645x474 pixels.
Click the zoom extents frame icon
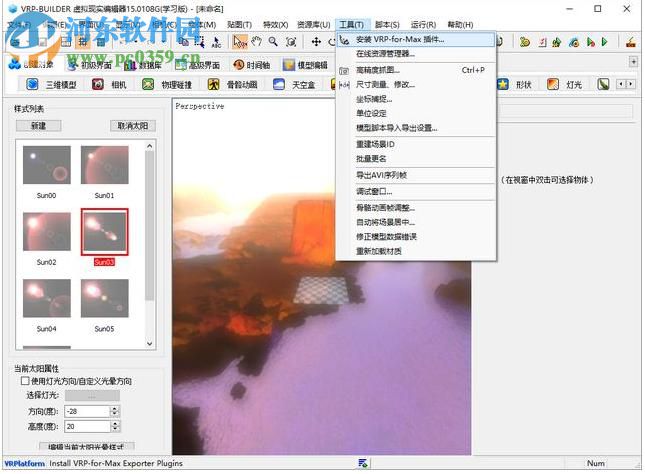pyautogui.click(x=291, y=42)
